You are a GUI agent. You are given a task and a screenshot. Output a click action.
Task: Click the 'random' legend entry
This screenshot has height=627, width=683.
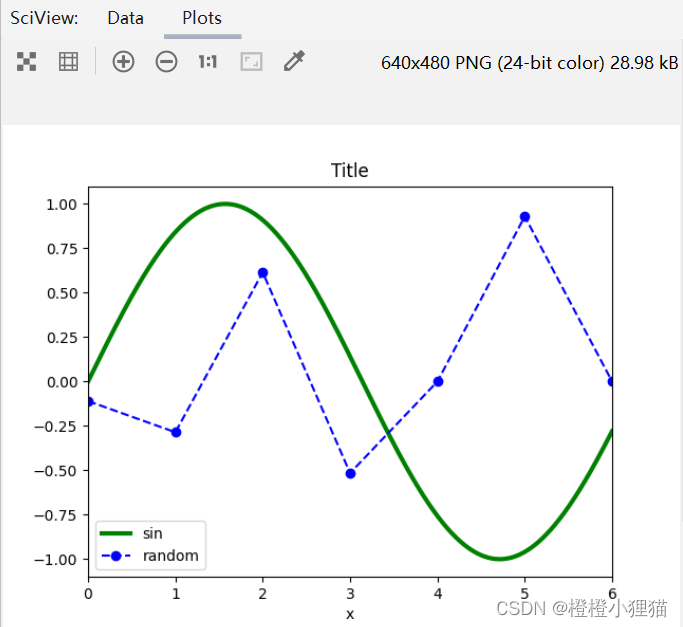pyautogui.click(x=170, y=556)
